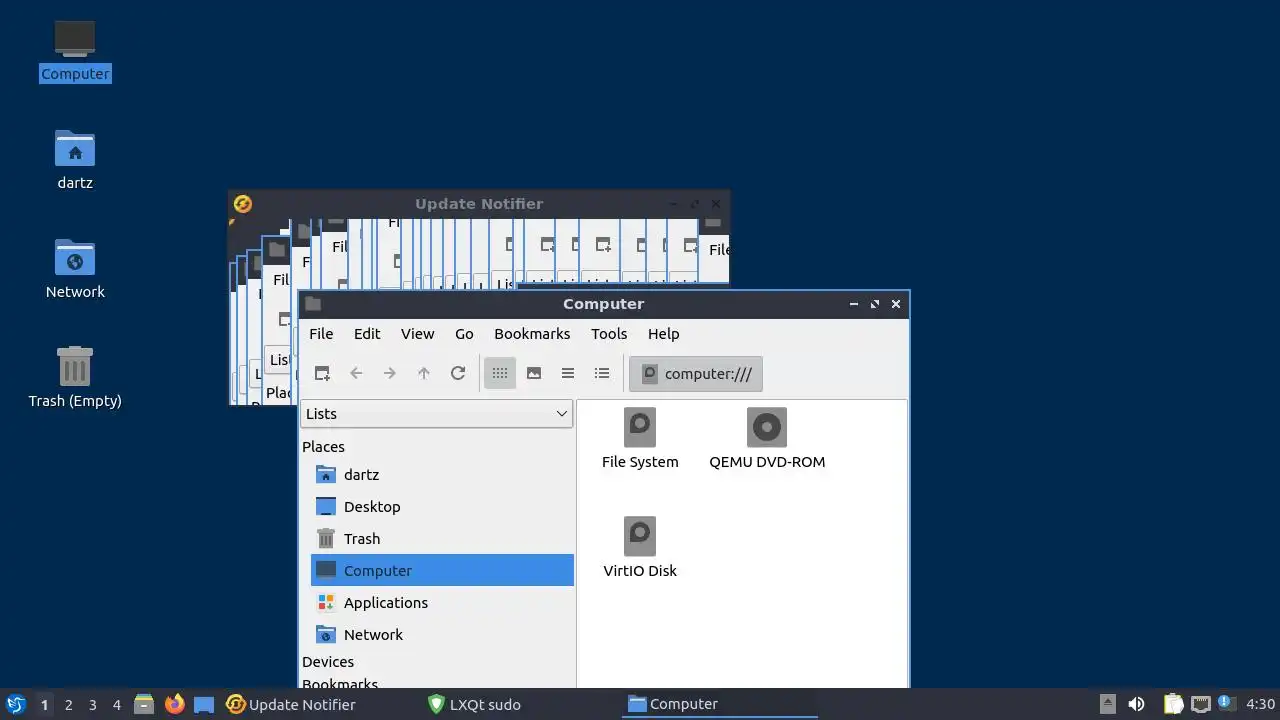Viewport: 1280px width, 720px height.
Task: Select dartz home in Places
Action: coord(442,475)
